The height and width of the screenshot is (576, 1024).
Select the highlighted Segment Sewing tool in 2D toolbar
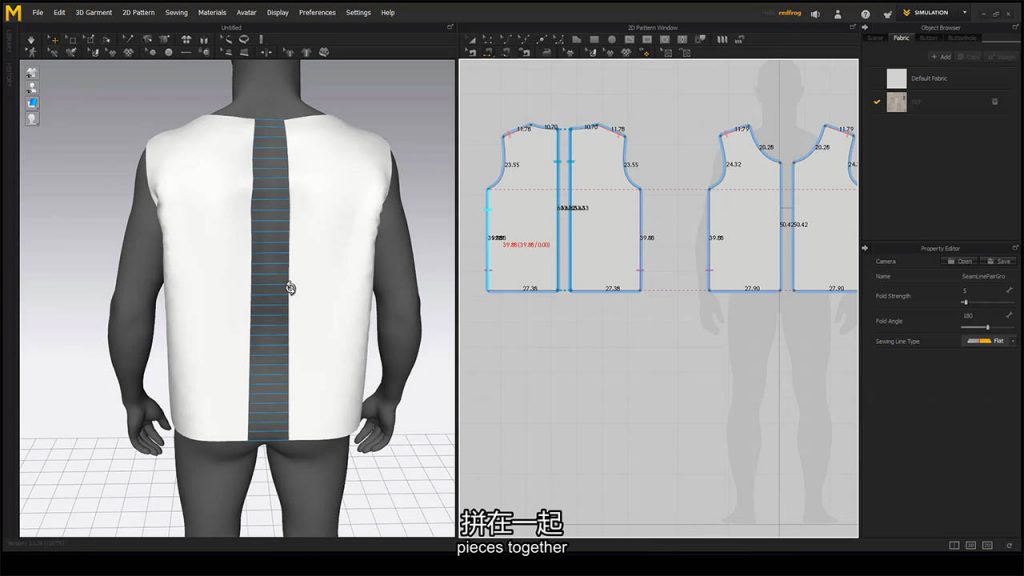pos(488,52)
